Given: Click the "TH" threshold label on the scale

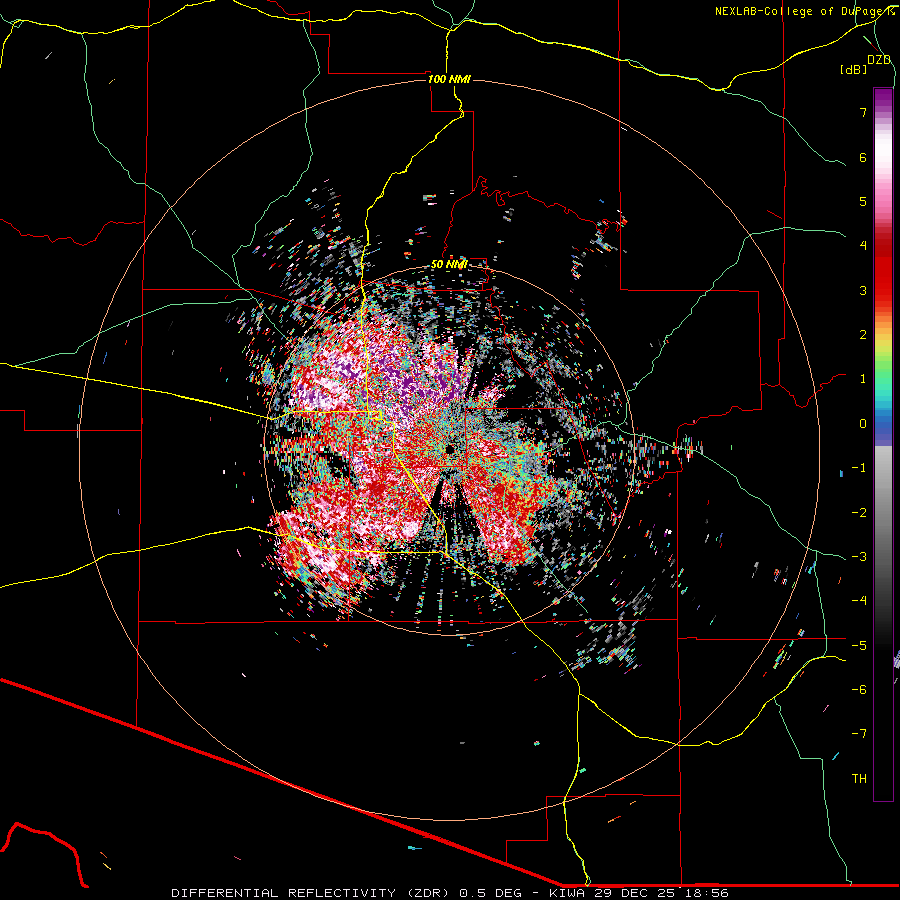Looking at the screenshot, I should tap(859, 779).
